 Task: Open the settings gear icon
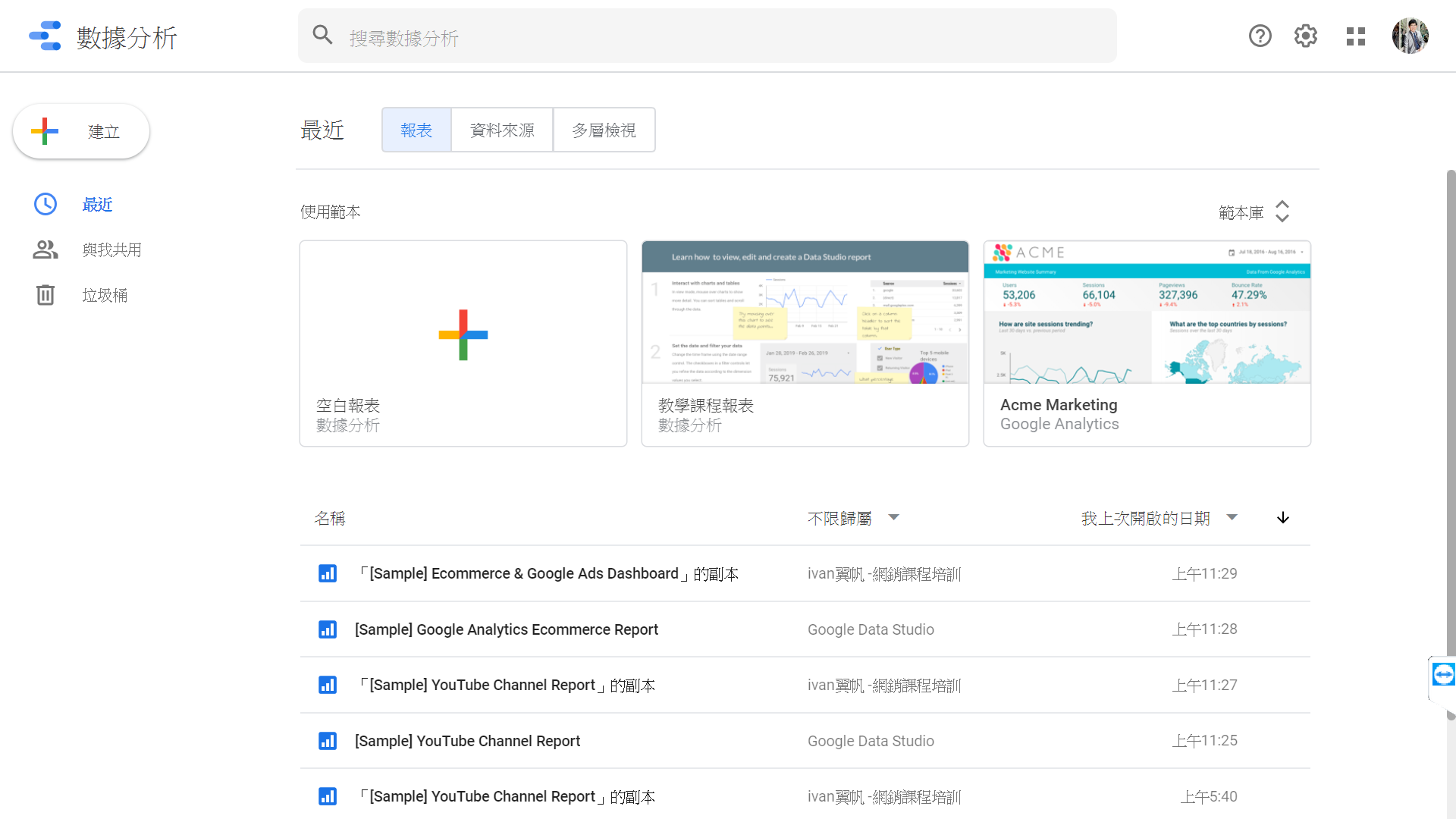click(x=1306, y=36)
